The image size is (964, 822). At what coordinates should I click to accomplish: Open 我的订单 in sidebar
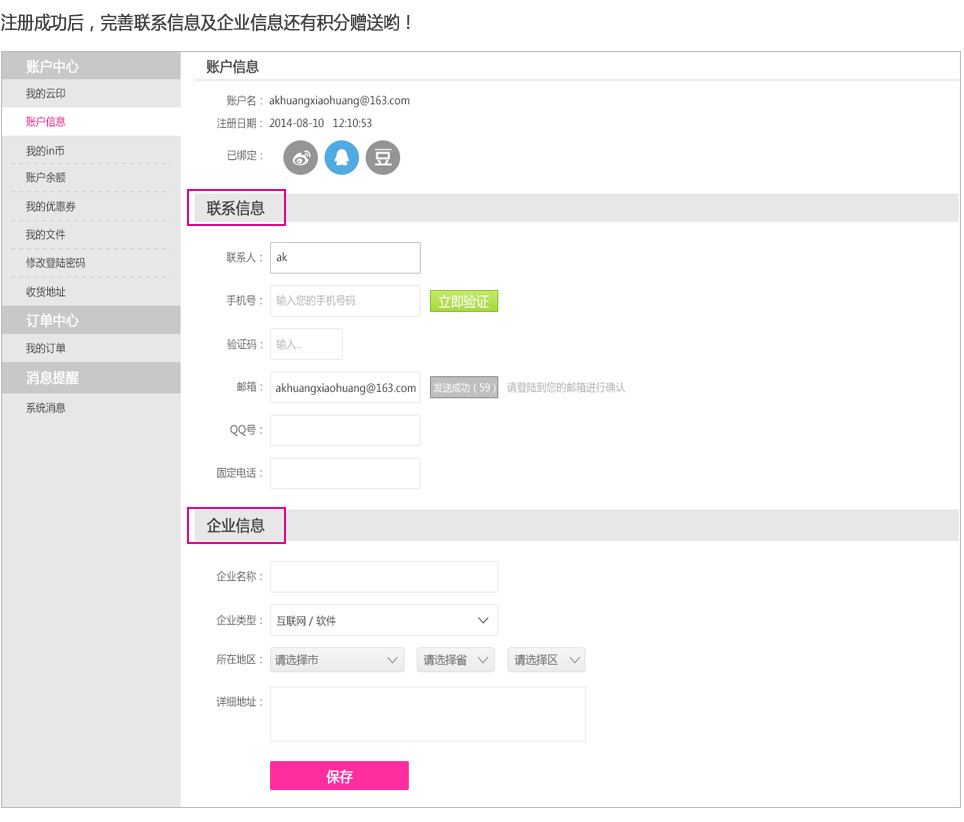[46, 349]
